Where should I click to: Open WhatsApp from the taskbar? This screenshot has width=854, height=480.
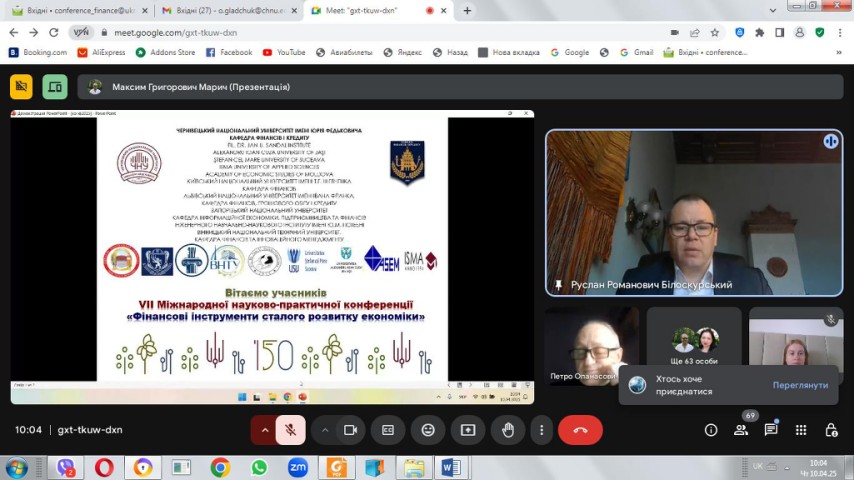tap(259, 467)
